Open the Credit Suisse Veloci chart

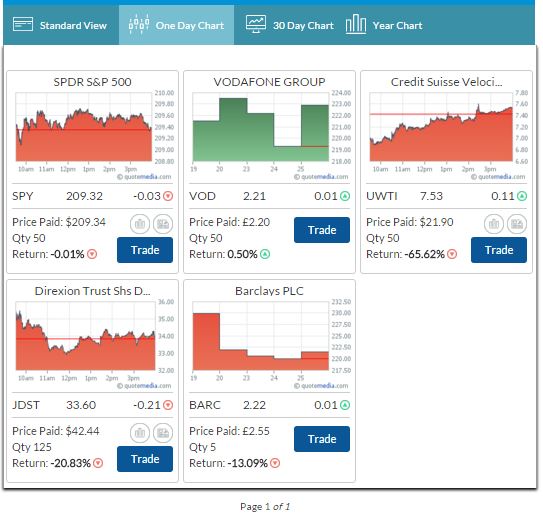coord(441,127)
